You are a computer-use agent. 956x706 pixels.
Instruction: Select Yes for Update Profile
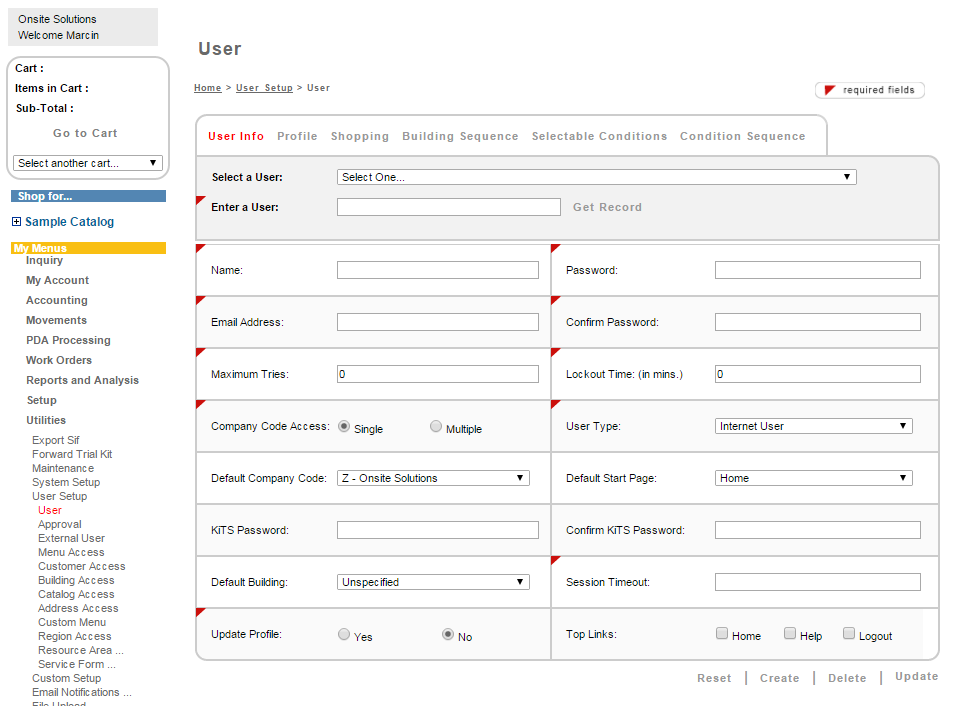click(x=344, y=635)
